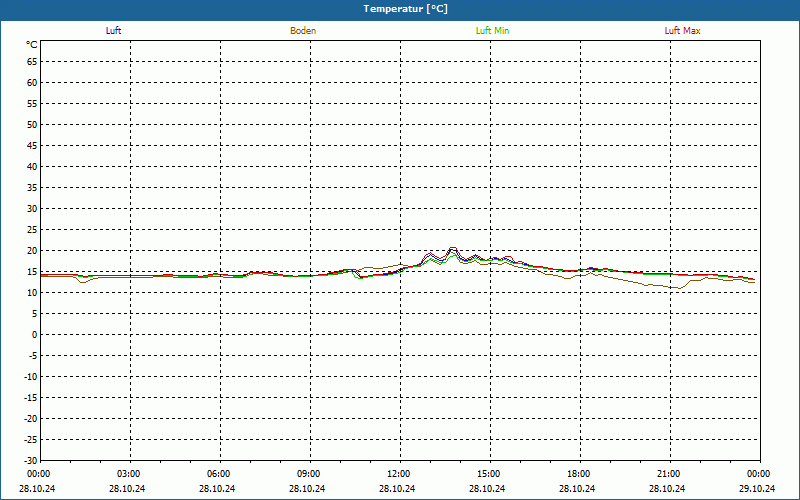800x500 pixels.
Task: Click the 09:00 time axis label
Action: pyautogui.click(x=309, y=474)
